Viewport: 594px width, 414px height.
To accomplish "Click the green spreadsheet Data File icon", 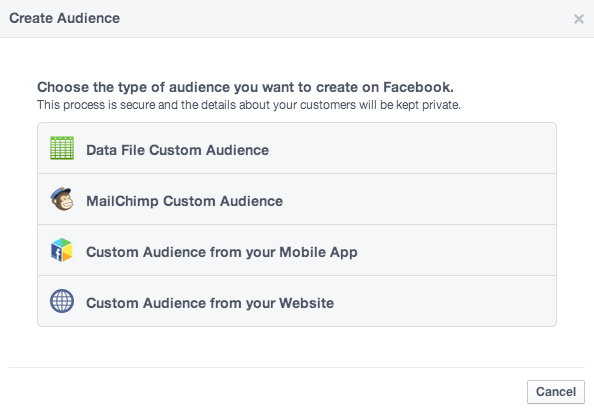I will [62, 148].
